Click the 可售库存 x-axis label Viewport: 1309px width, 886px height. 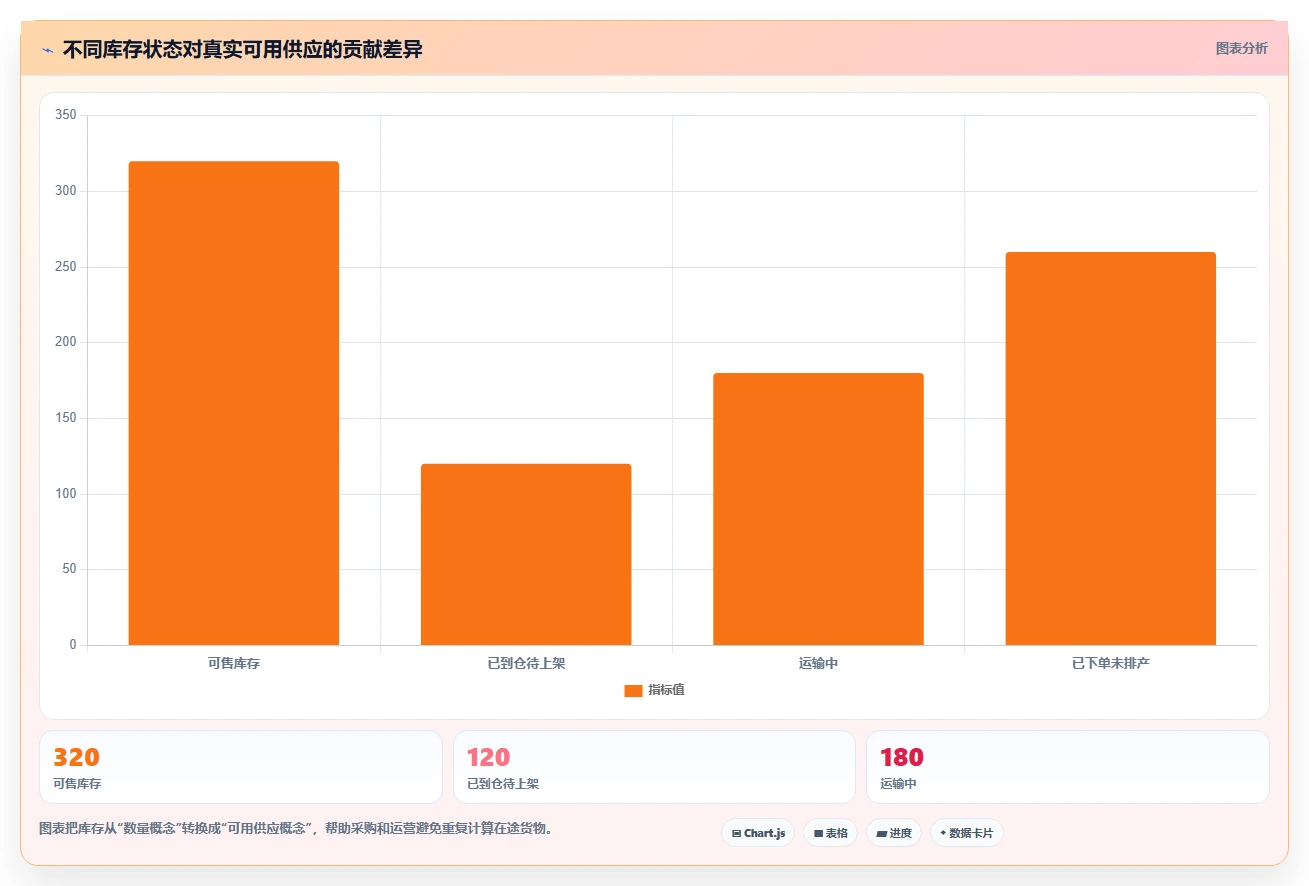pos(234,663)
